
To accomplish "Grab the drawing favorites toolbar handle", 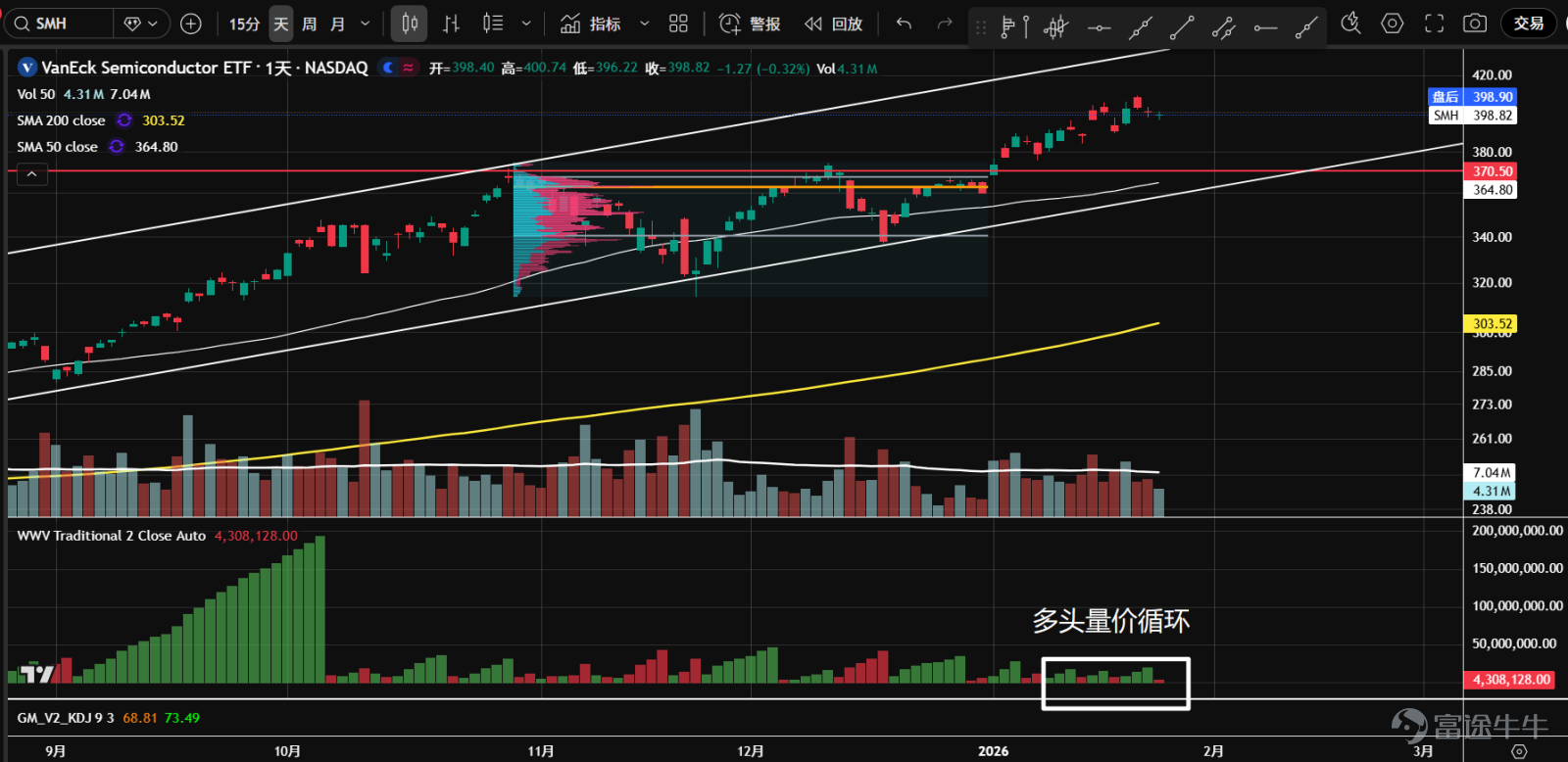I will (981, 27).
